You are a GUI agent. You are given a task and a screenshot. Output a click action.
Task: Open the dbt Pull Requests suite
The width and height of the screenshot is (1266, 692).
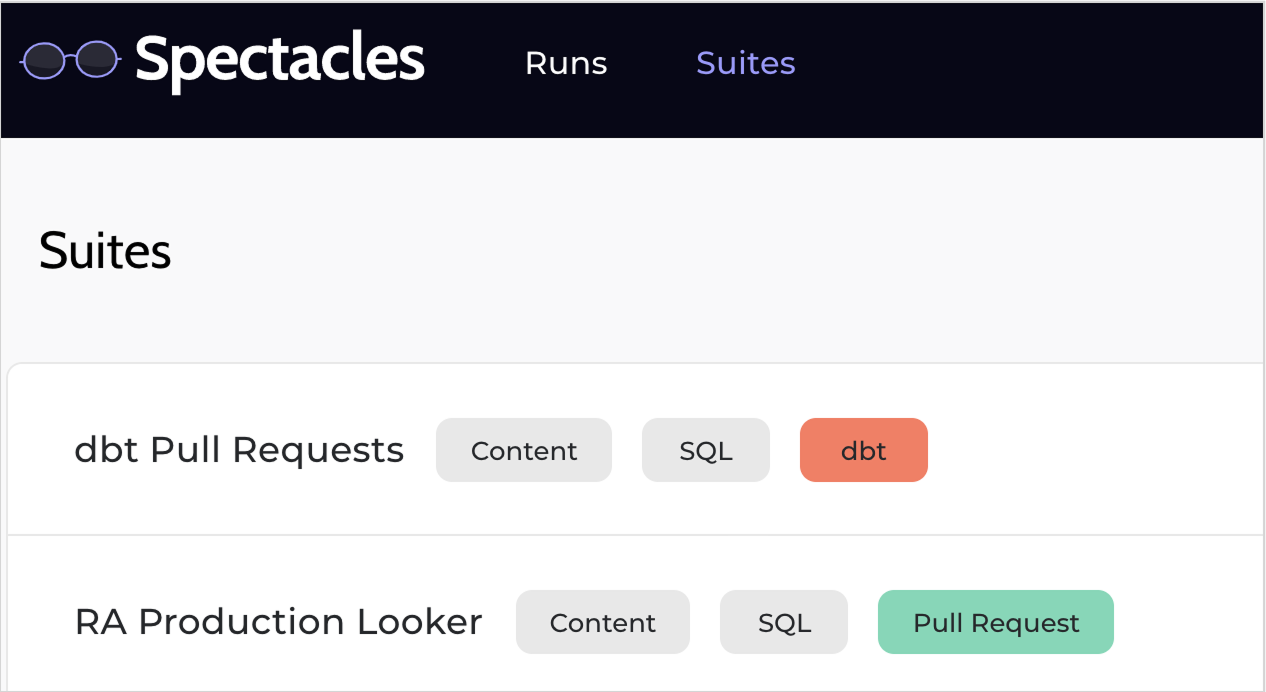pyautogui.click(x=239, y=450)
